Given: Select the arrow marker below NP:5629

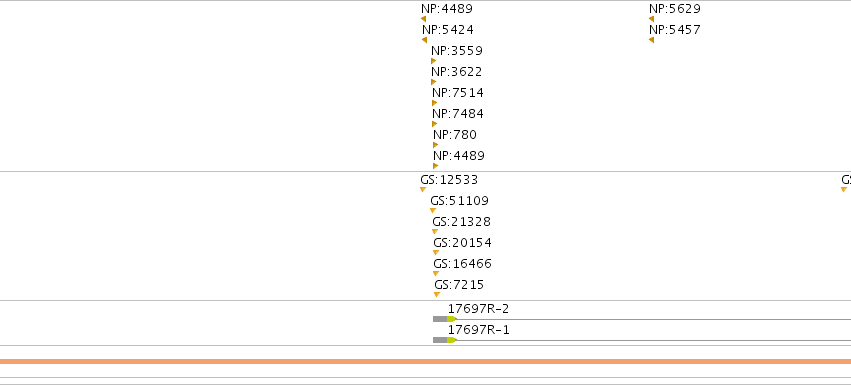Looking at the screenshot, I should click(x=651, y=19).
